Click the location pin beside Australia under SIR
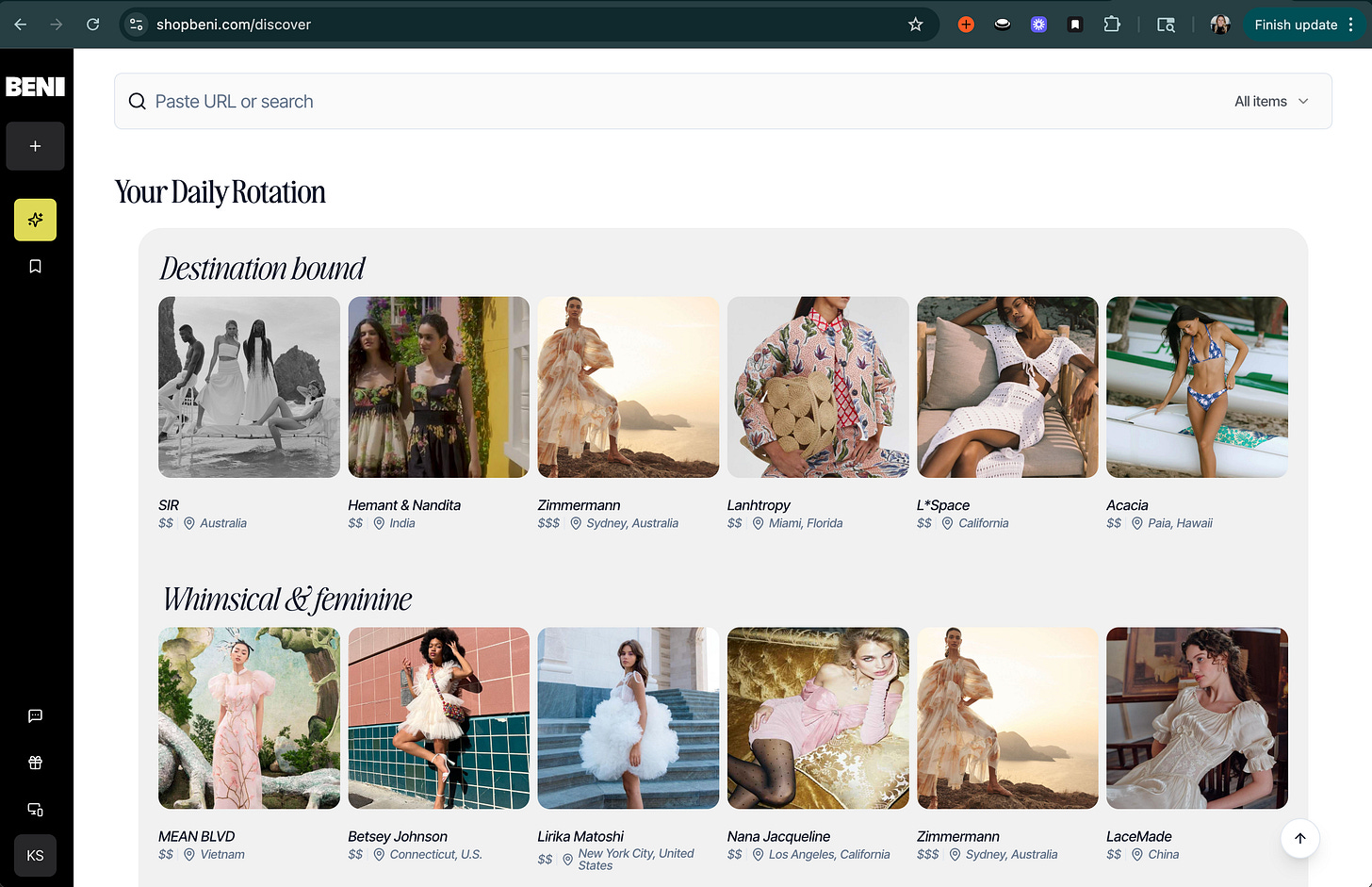This screenshot has height=887, width=1372. (x=188, y=523)
